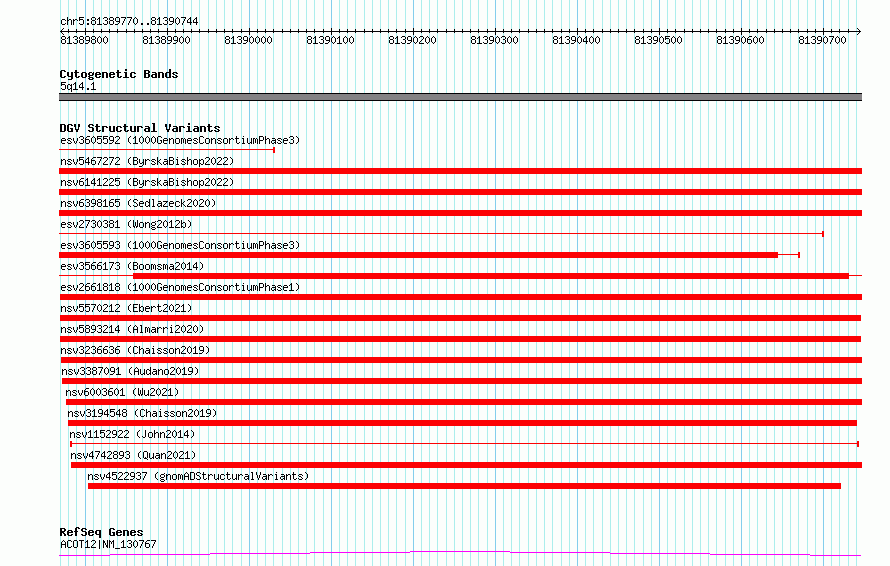Image resolution: width=890 pixels, height=566 pixels.
Task: Click the red bar for nsv3194548
Action: (462, 423)
